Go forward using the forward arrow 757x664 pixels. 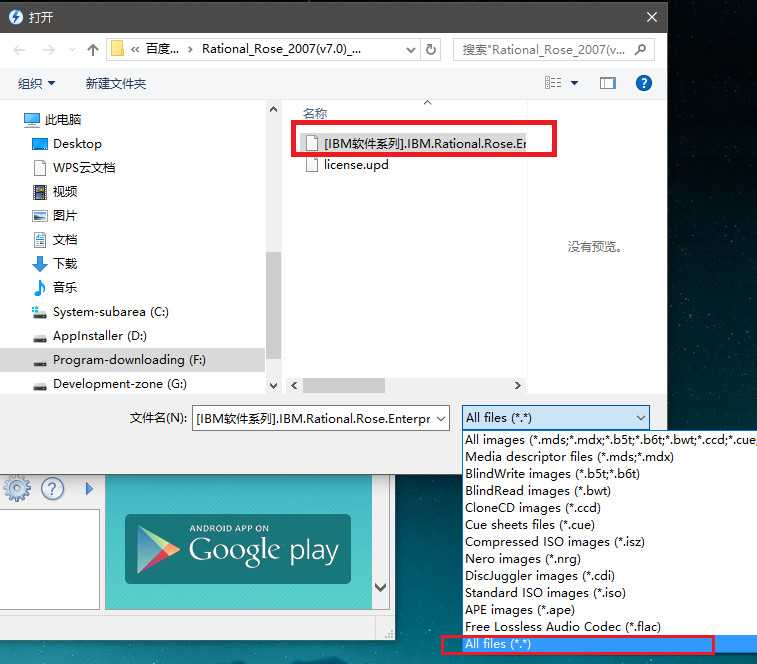pos(48,50)
